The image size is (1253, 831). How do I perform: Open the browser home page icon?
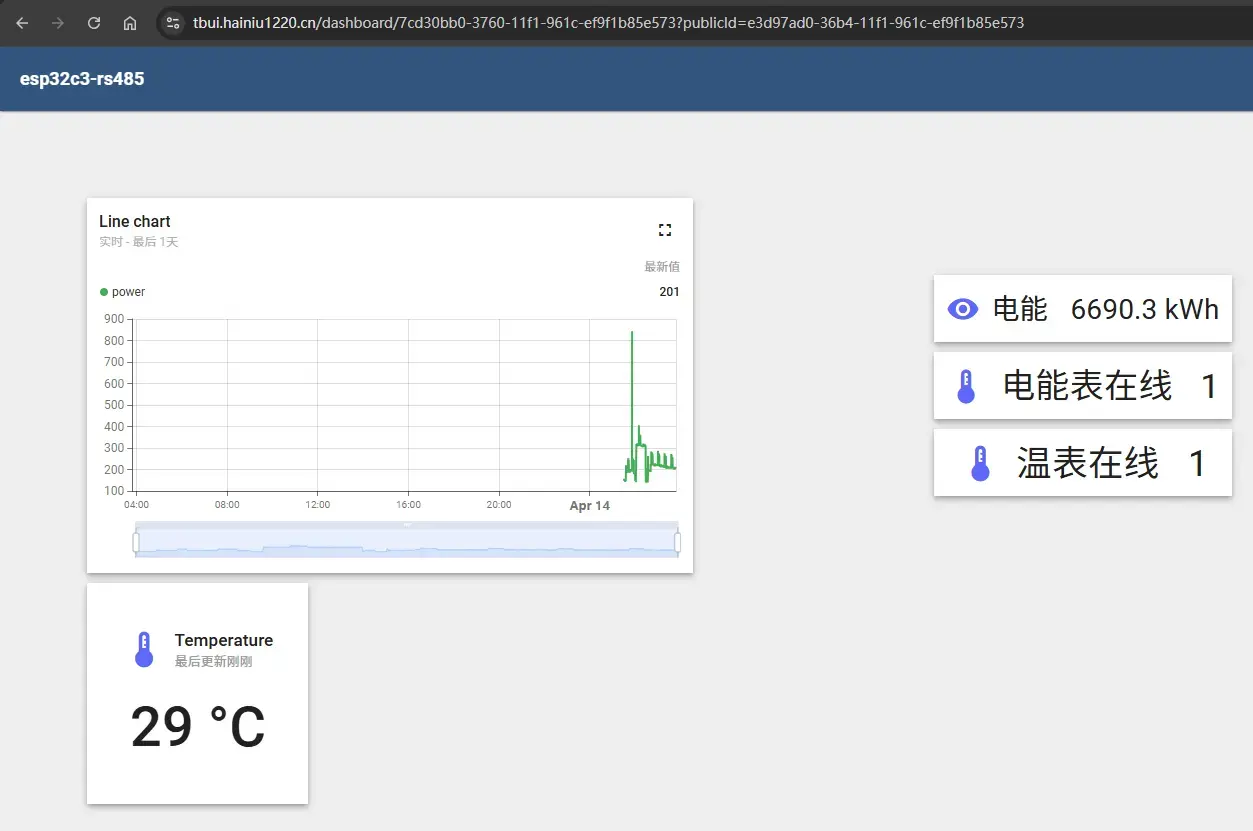coord(130,22)
